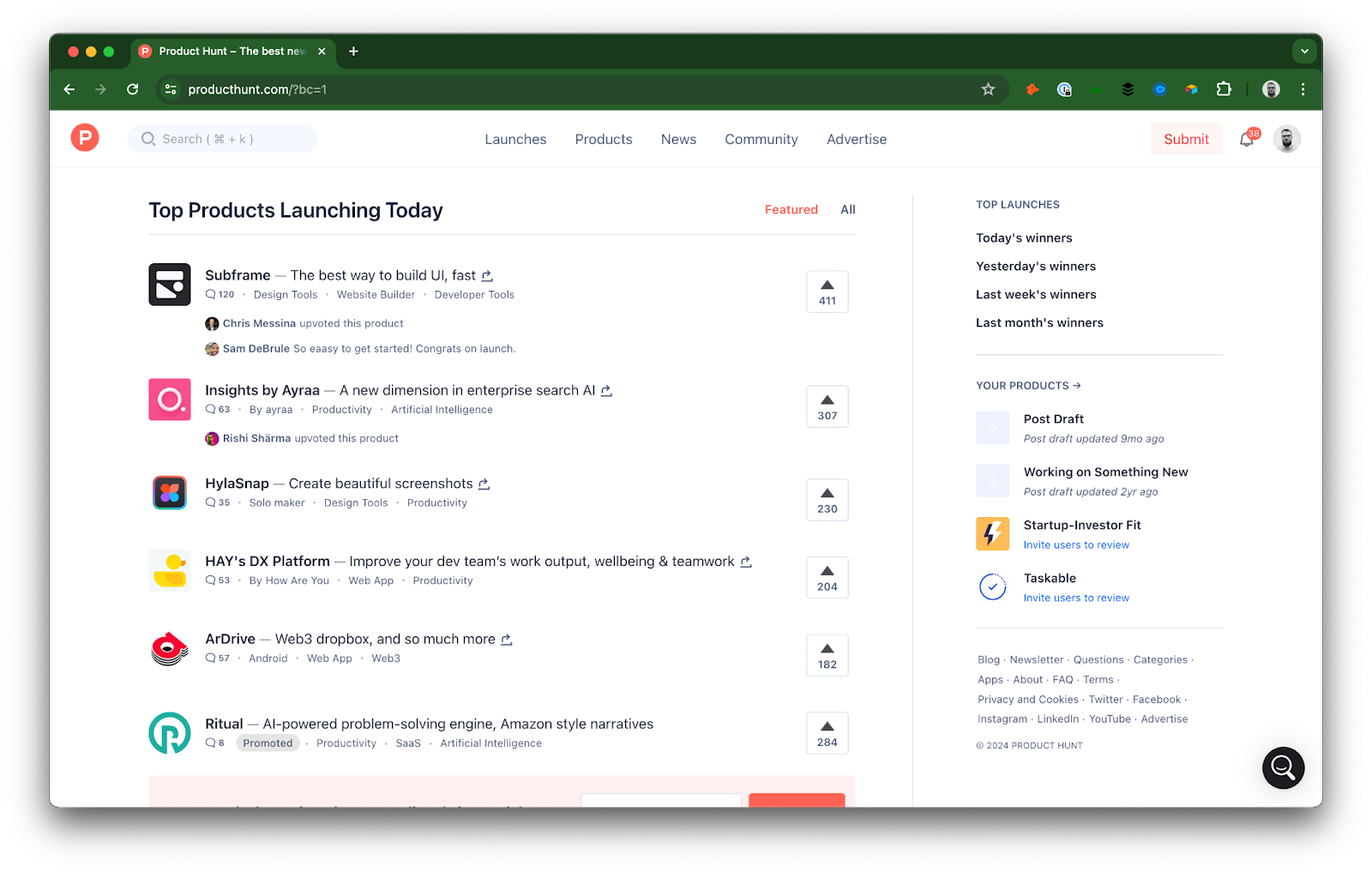The width and height of the screenshot is (1372, 872).
Task: Open the Your Products link
Action: click(1028, 386)
